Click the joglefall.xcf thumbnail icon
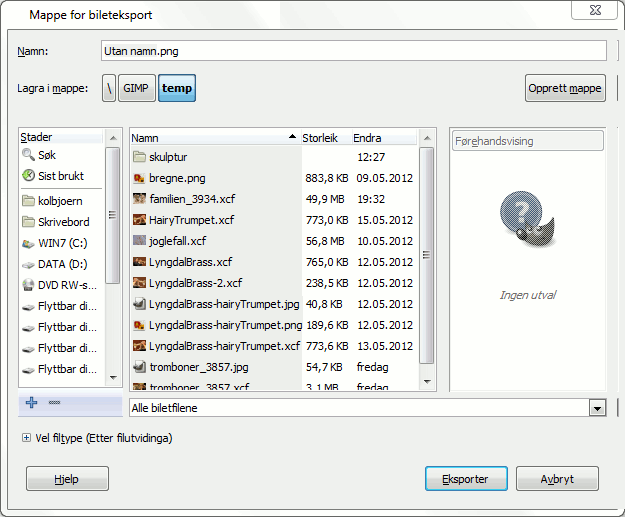Image resolution: width=625 pixels, height=517 pixels. (x=140, y=241)
